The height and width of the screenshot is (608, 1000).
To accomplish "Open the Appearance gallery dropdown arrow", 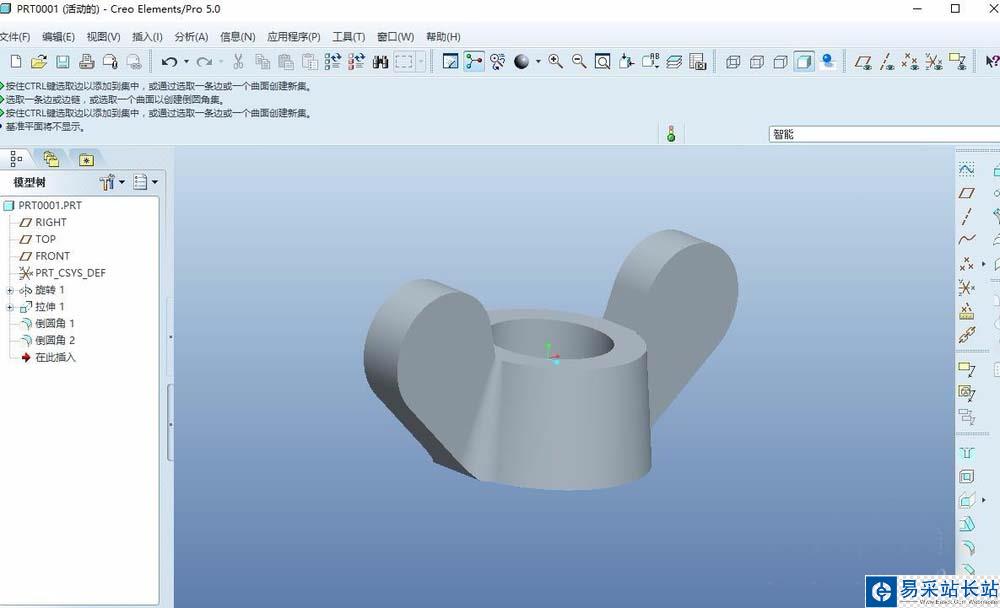I will (x=538, y=62).
